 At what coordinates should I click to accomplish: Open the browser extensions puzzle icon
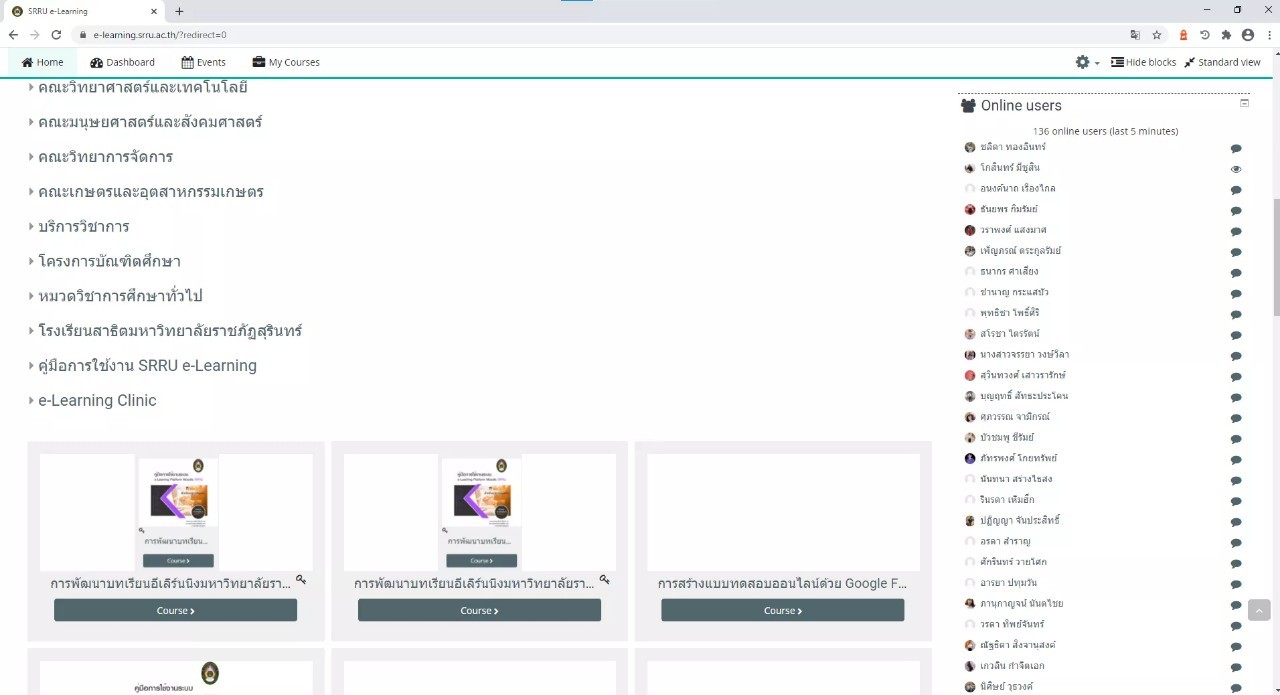pos(1226,35)
